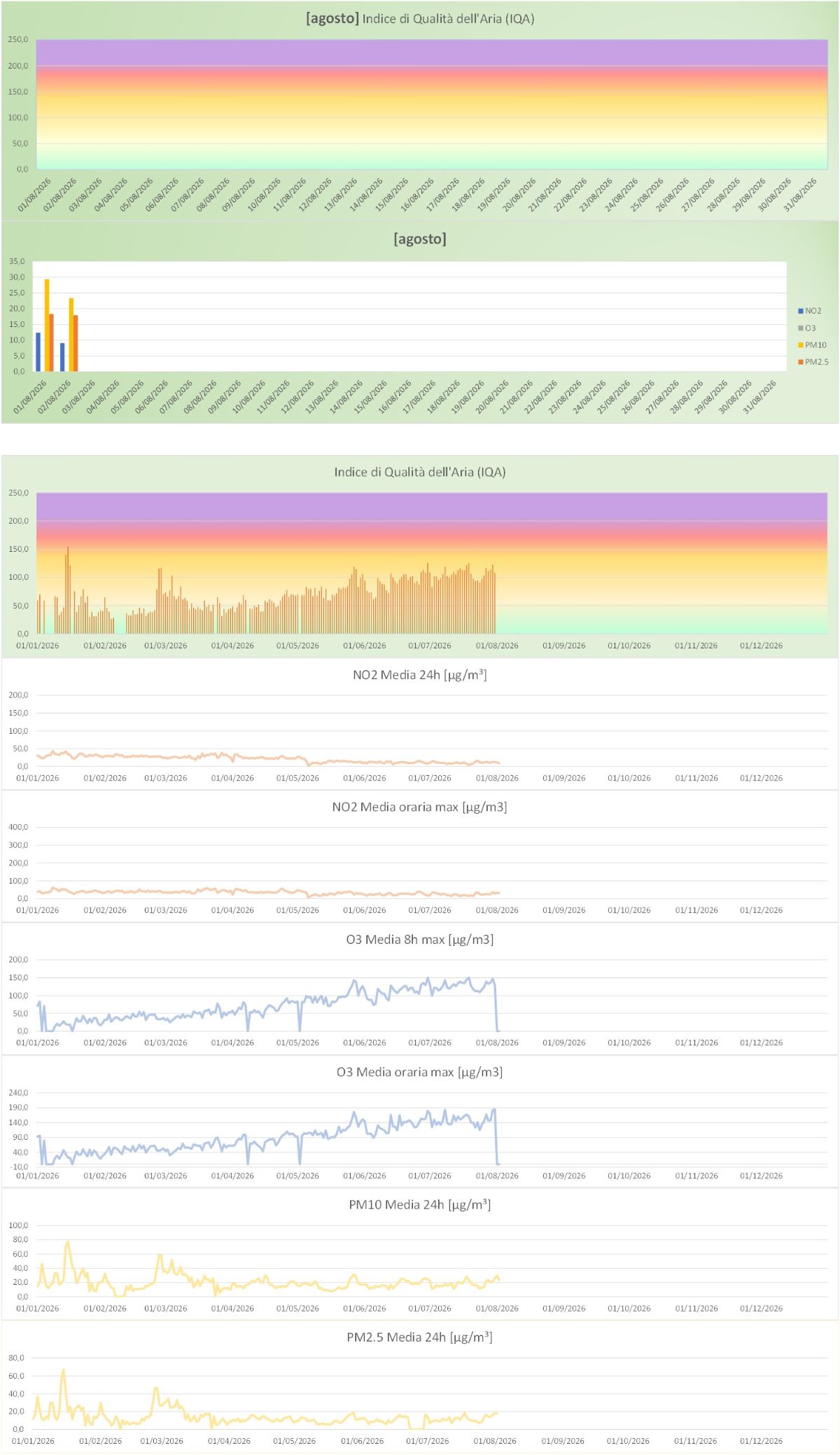Select the blue NO2 bar for 02/08/2026
The height and width of the screenshot is (1455, 840).
(62, 357)
